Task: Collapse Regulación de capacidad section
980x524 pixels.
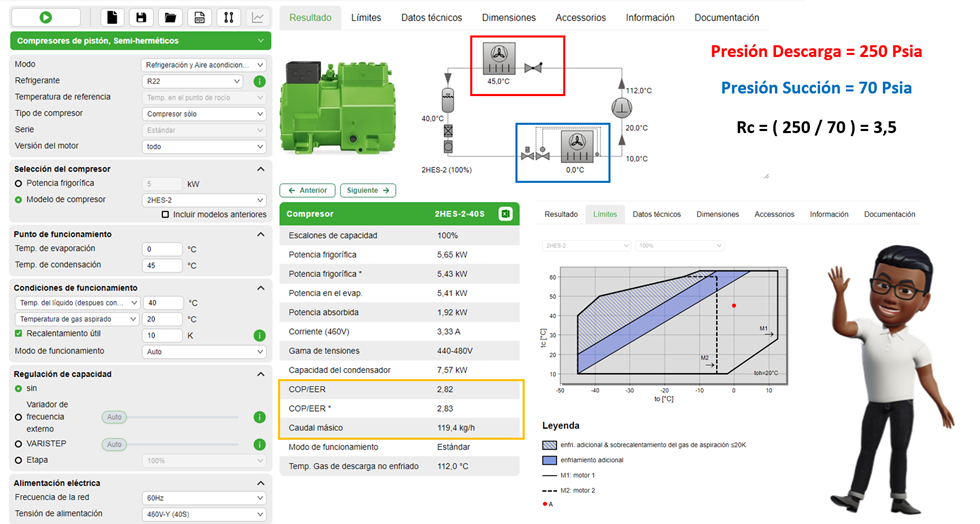Action: [x=261, y=375]
